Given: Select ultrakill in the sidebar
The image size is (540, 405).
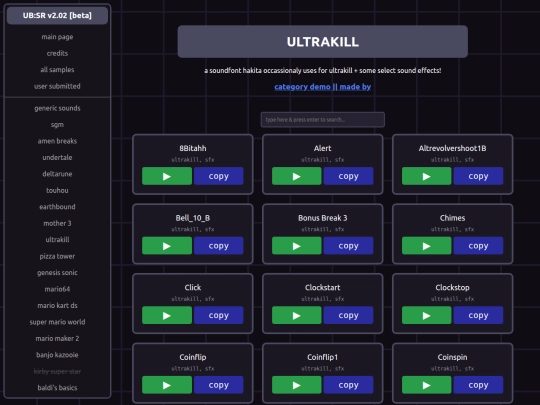Looking at the screenshot, I should tap(57, 240).
